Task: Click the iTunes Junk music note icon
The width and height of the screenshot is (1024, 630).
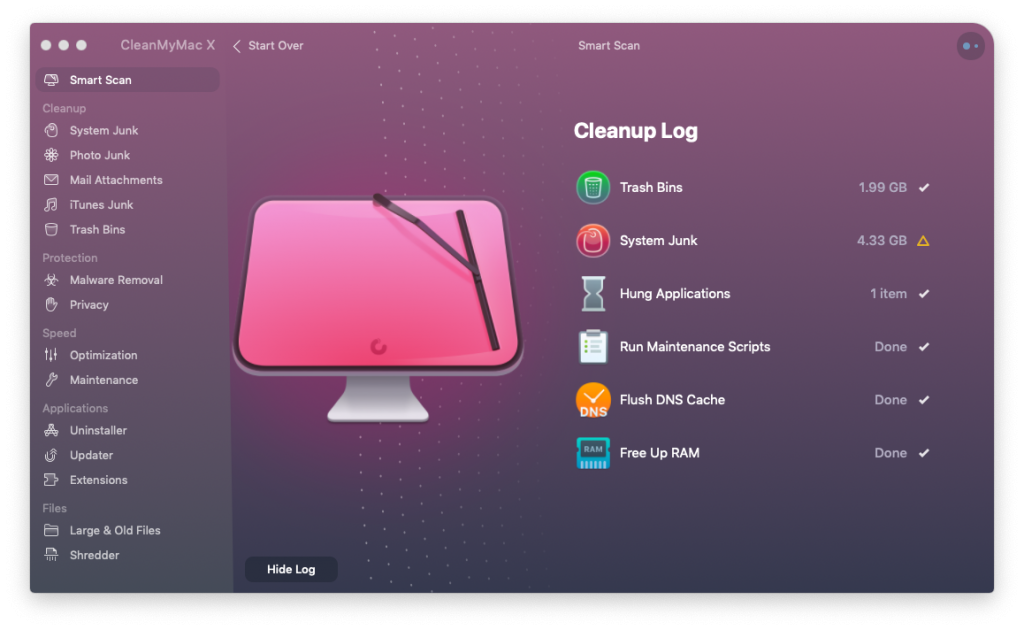Action: (51, 204)
